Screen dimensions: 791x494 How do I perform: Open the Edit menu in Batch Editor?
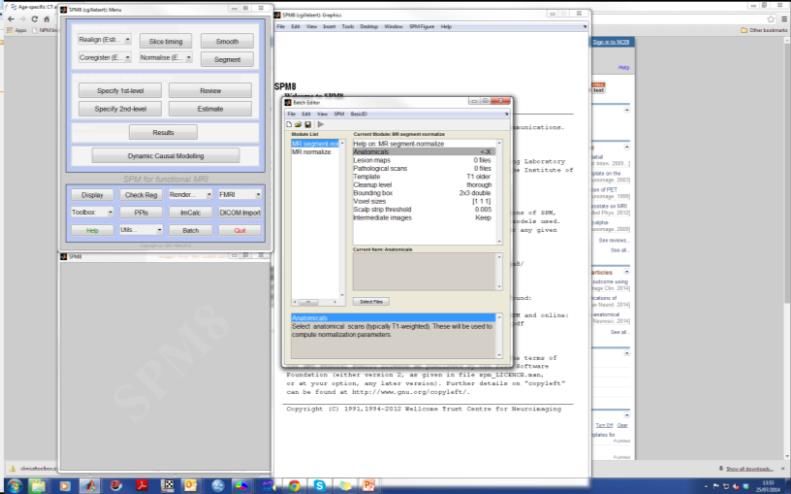(306, 114)
